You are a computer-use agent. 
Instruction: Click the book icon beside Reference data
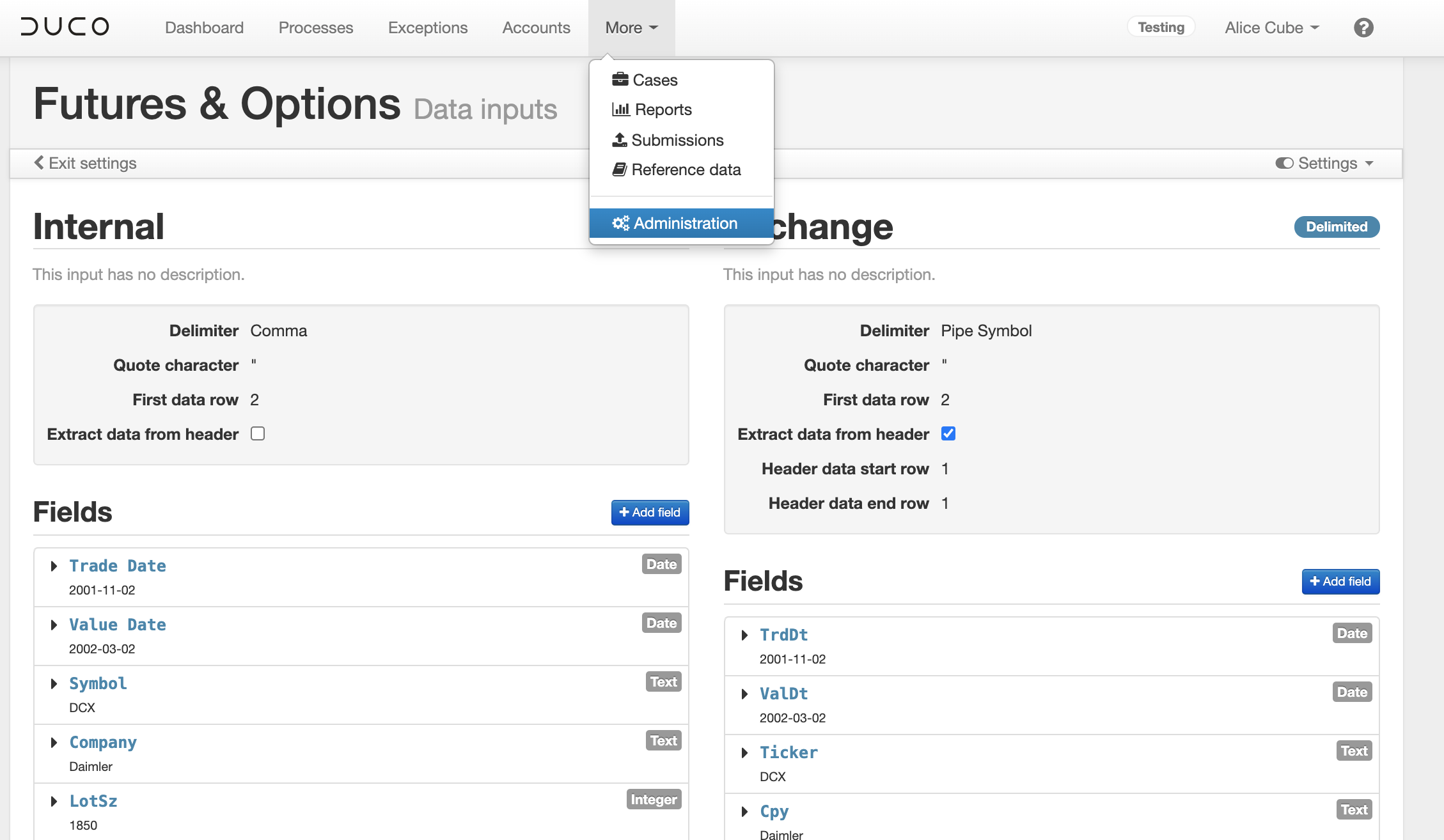619,169
